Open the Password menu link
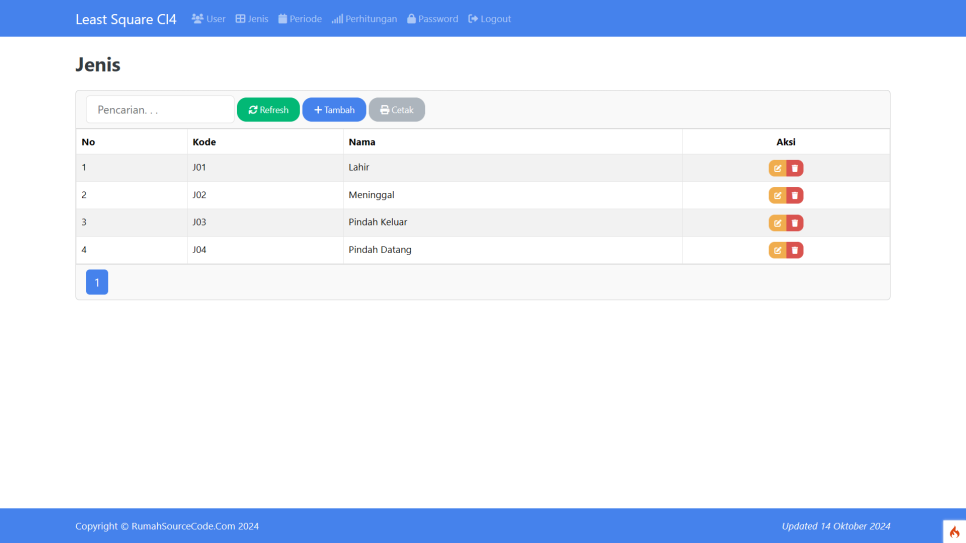966x543 pixels. point(432,19)
